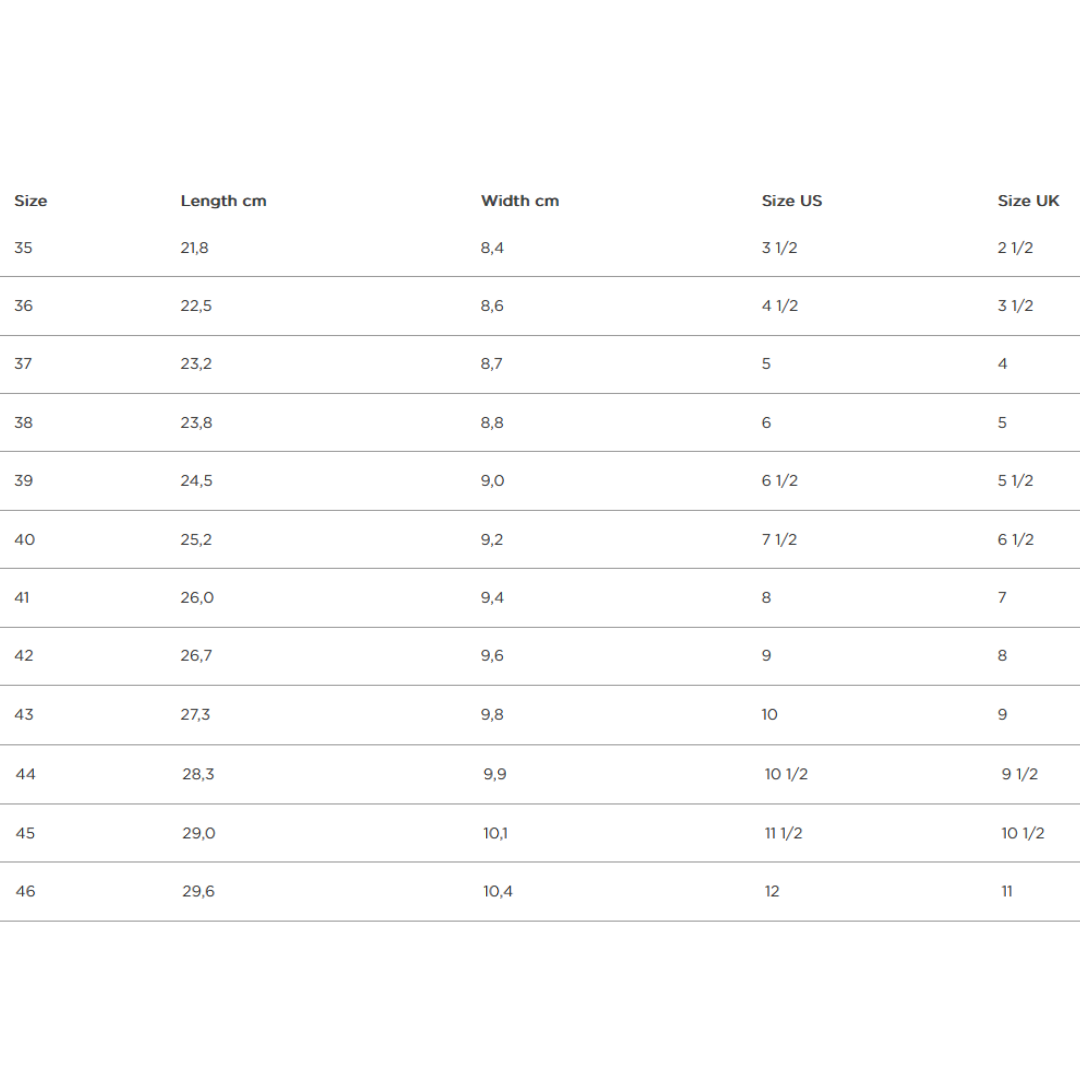
Task: Click the Size UK column header
Action: [x=1028, y=201]
